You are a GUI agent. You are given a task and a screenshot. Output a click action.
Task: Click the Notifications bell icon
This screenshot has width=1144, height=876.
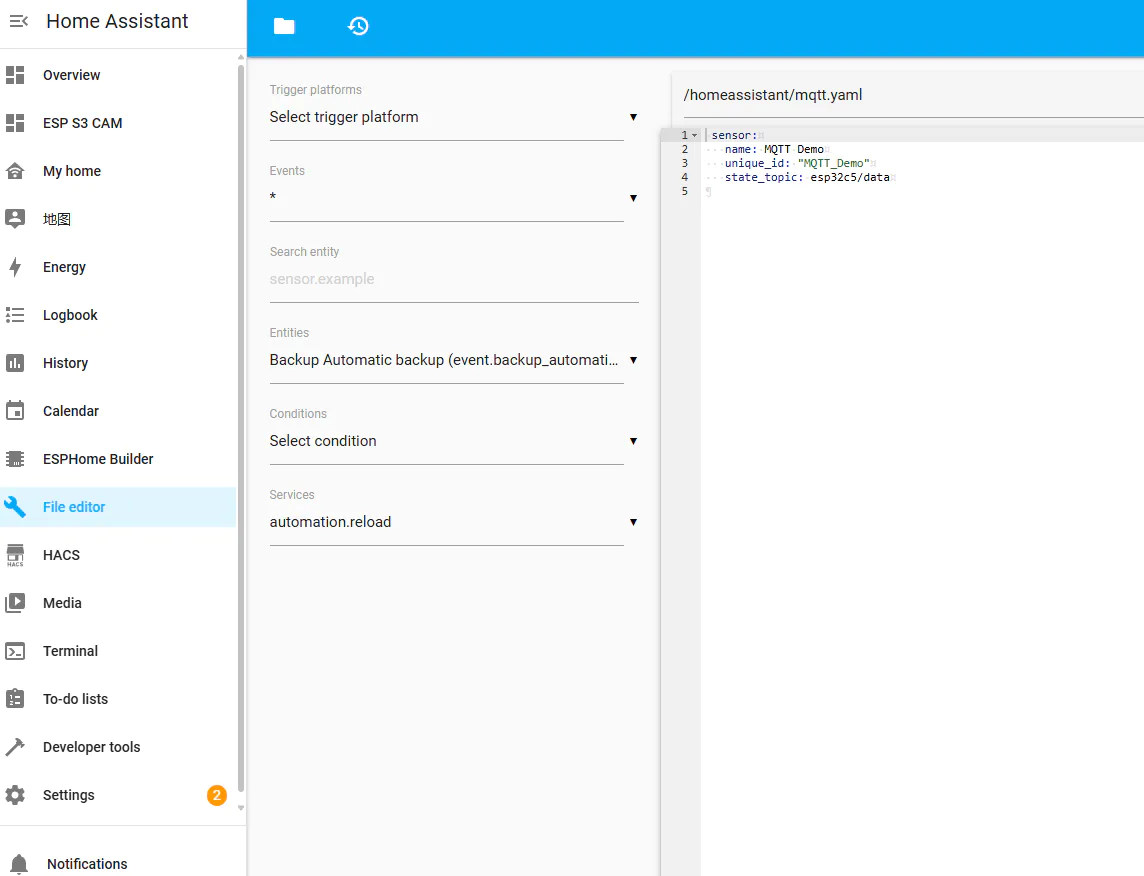pos(19,864)
